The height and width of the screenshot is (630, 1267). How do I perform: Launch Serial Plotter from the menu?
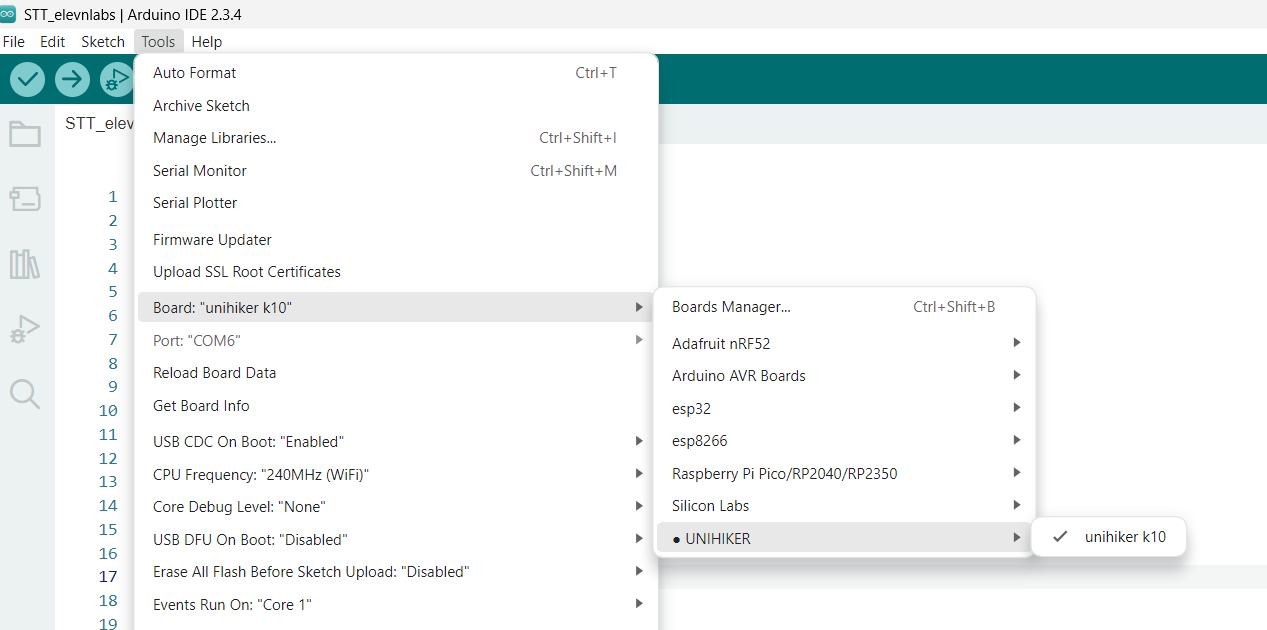coord(396,203)
